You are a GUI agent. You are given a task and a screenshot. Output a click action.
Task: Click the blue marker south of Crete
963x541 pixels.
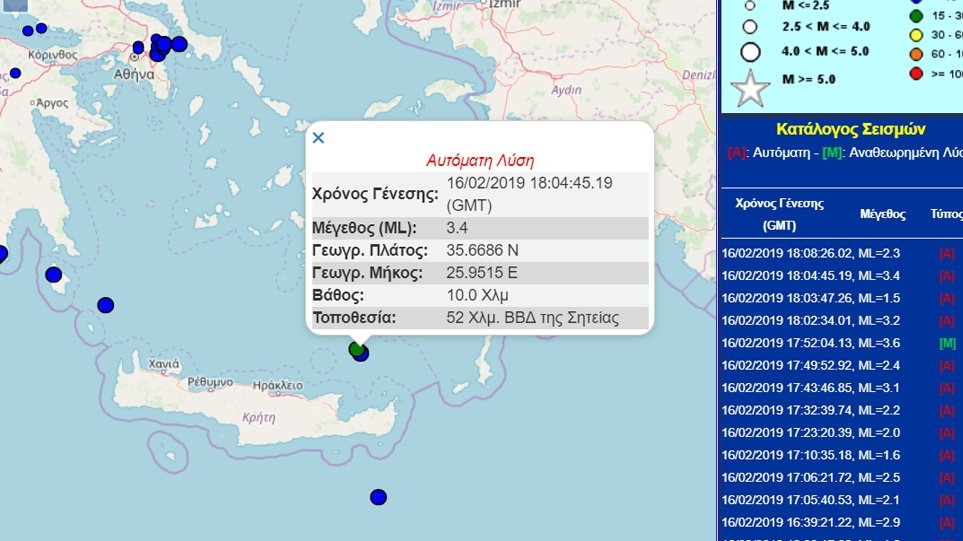coord(378,497)
